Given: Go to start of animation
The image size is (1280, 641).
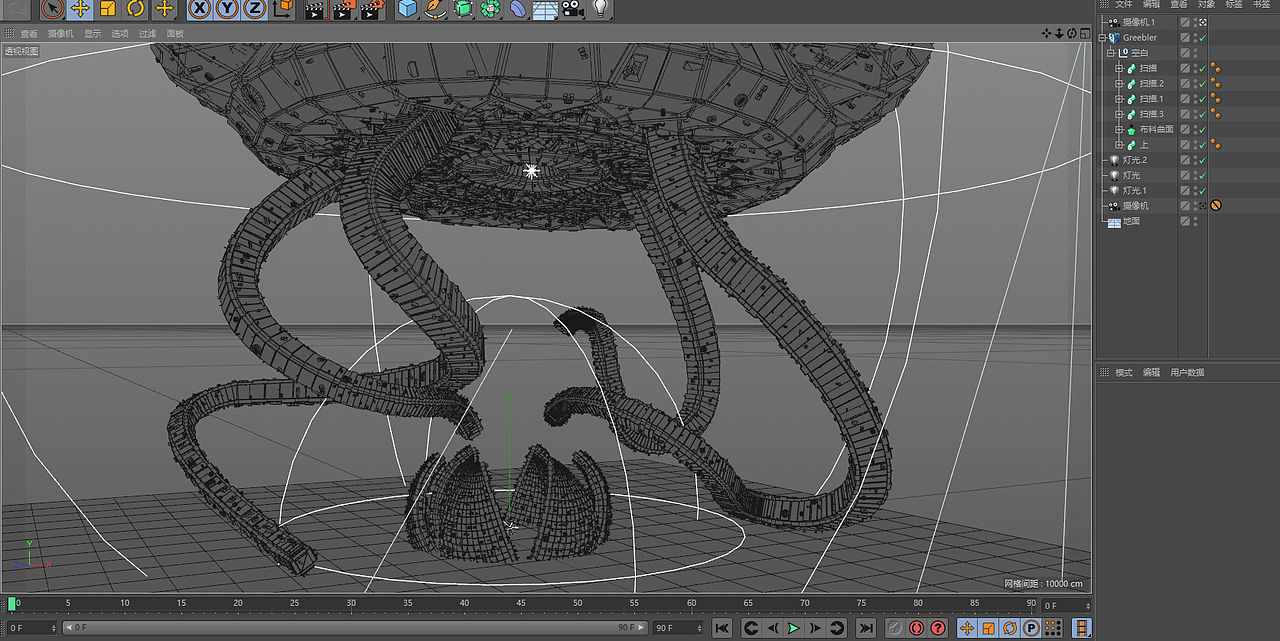Looking at the screenshot, I should tap(721, 628).
